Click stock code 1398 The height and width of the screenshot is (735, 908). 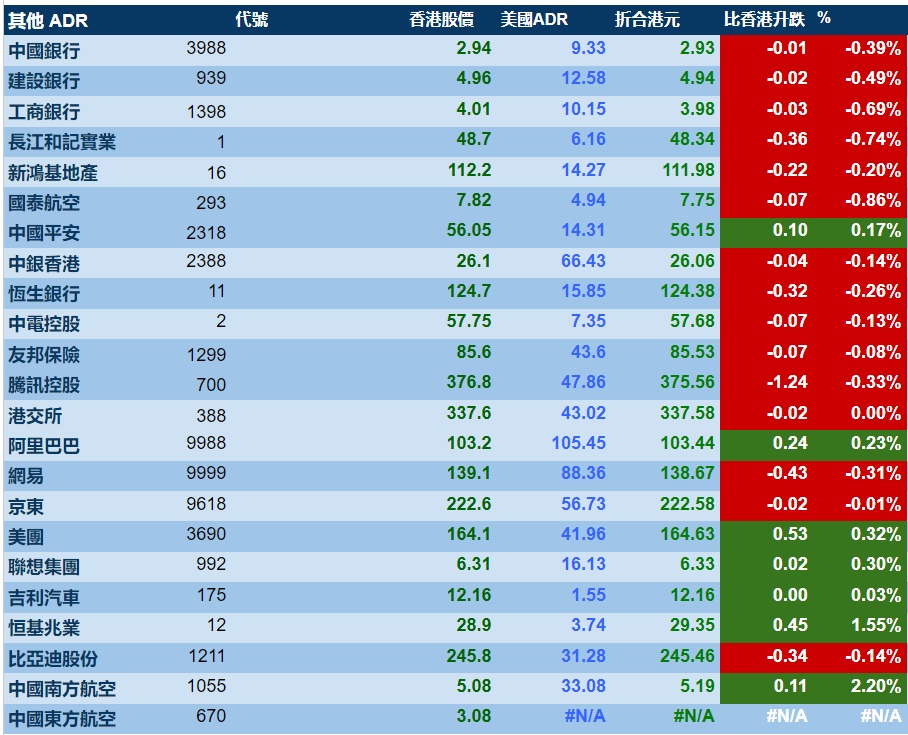(x=206, y=111)
